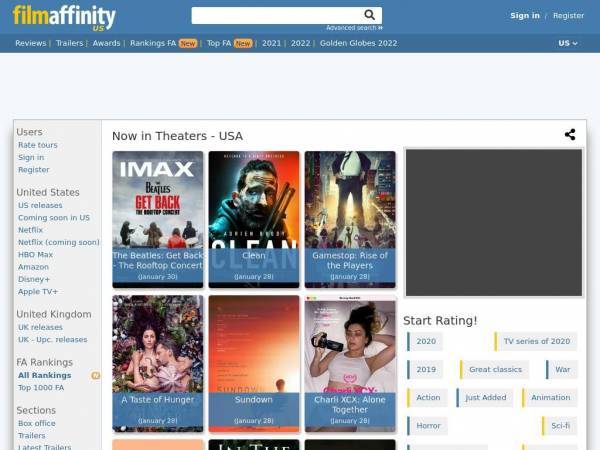Click Rate tours in the sidebar
The width and height of the screenshot is (600, 450).
[x=38, y=145]
